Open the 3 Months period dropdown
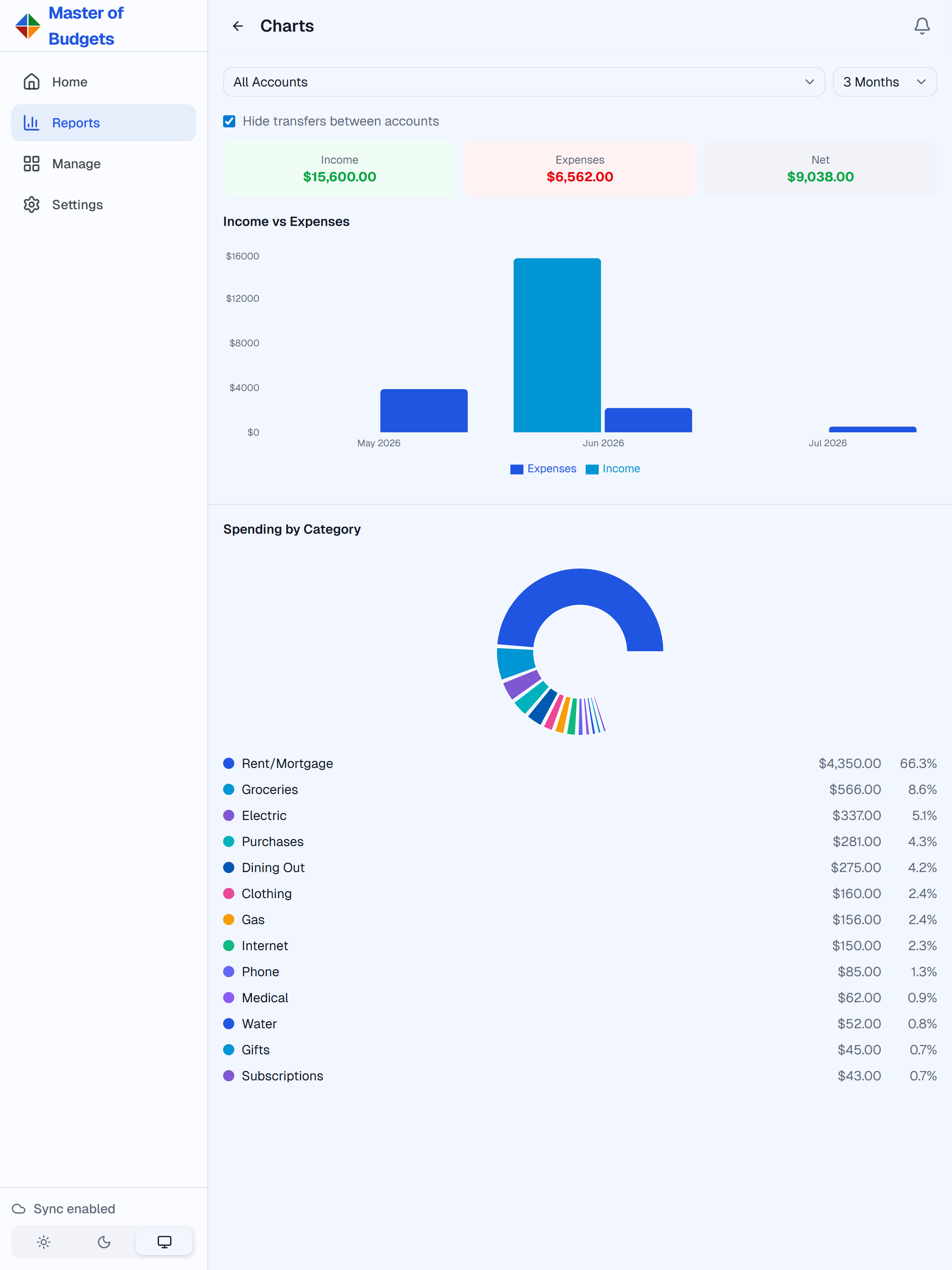The width and height of the screenshot is (952, 1270). click(884, 82)
